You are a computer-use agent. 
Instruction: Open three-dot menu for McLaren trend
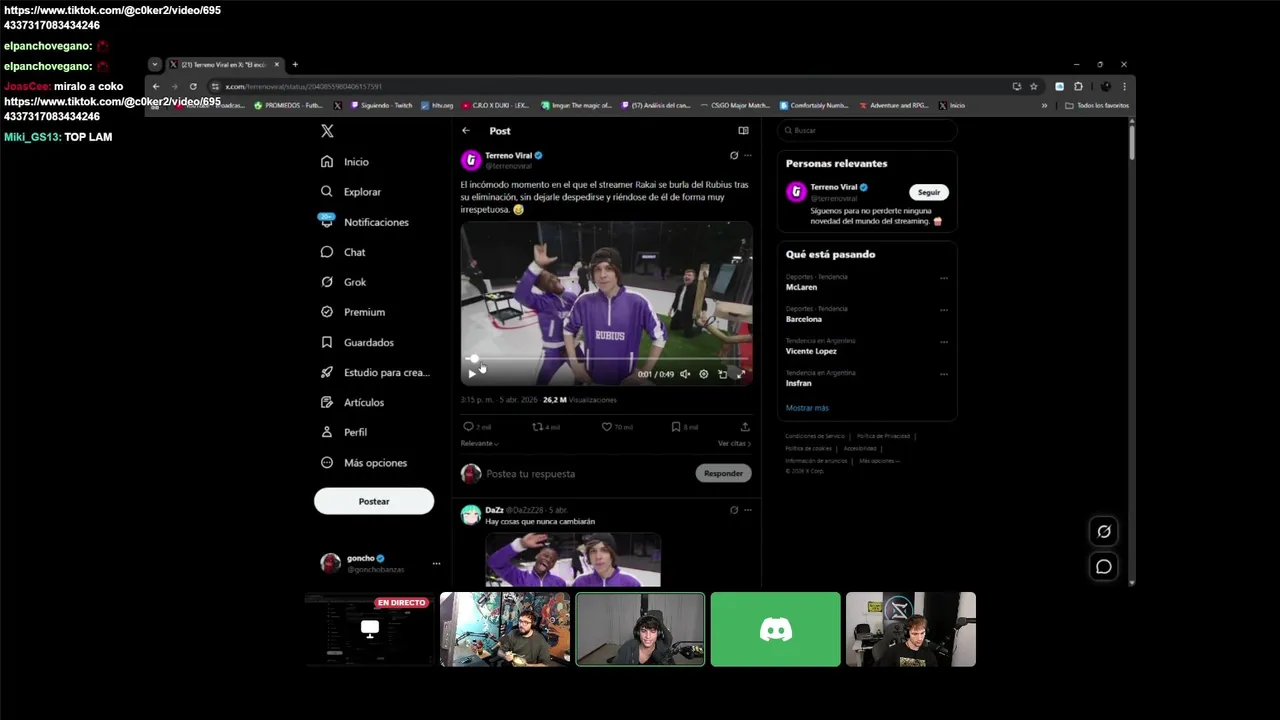[943, 279]
